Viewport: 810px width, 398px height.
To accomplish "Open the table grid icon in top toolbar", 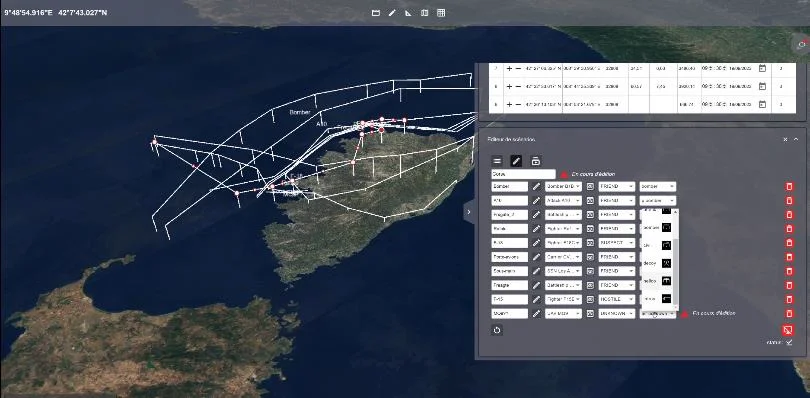I will [441, 13].
